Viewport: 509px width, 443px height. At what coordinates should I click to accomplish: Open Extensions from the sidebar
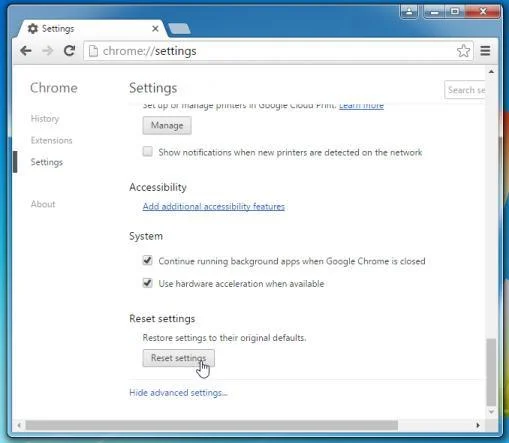pos(51,140)
